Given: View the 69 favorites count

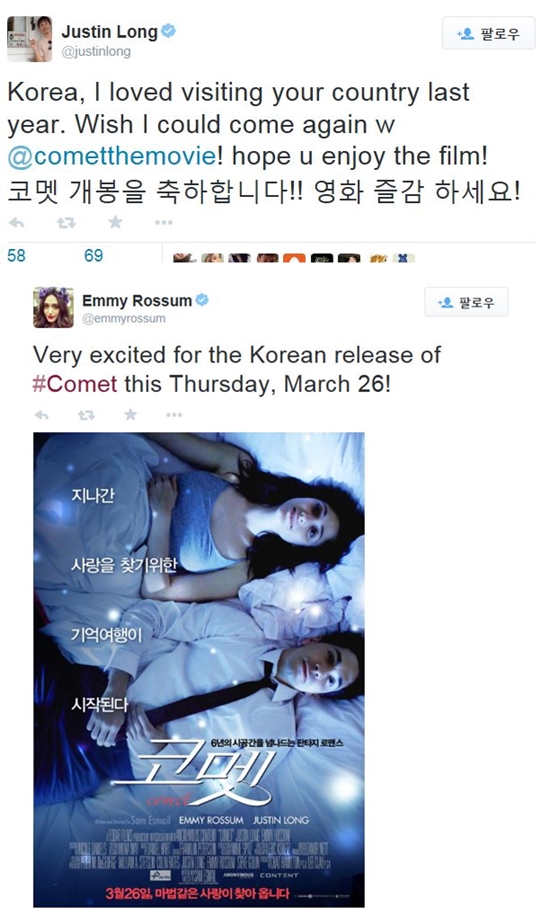Looking at the screenshot, I should pos(93,255).
